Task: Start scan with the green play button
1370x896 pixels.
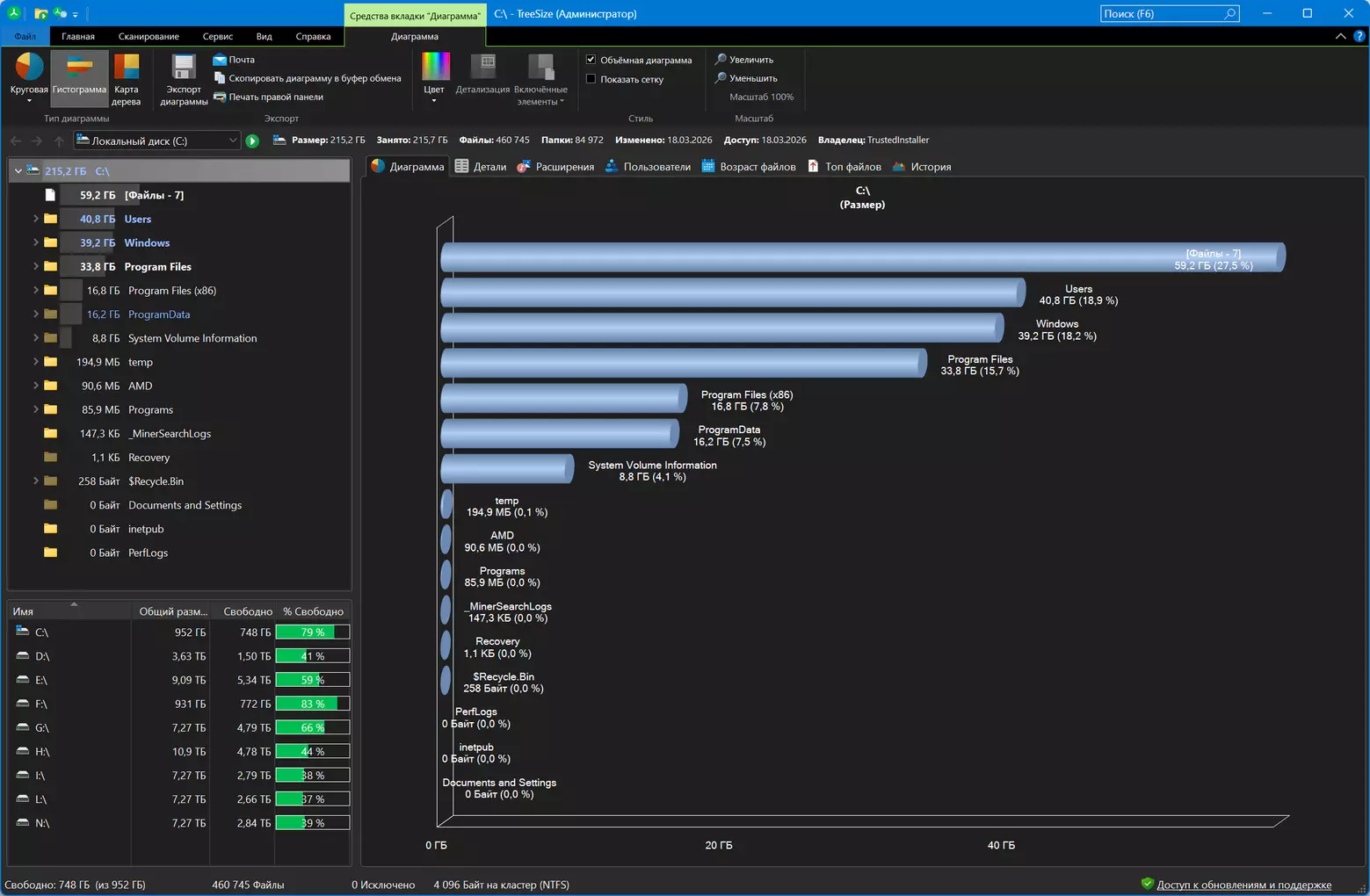Action: tap(252, 141)
